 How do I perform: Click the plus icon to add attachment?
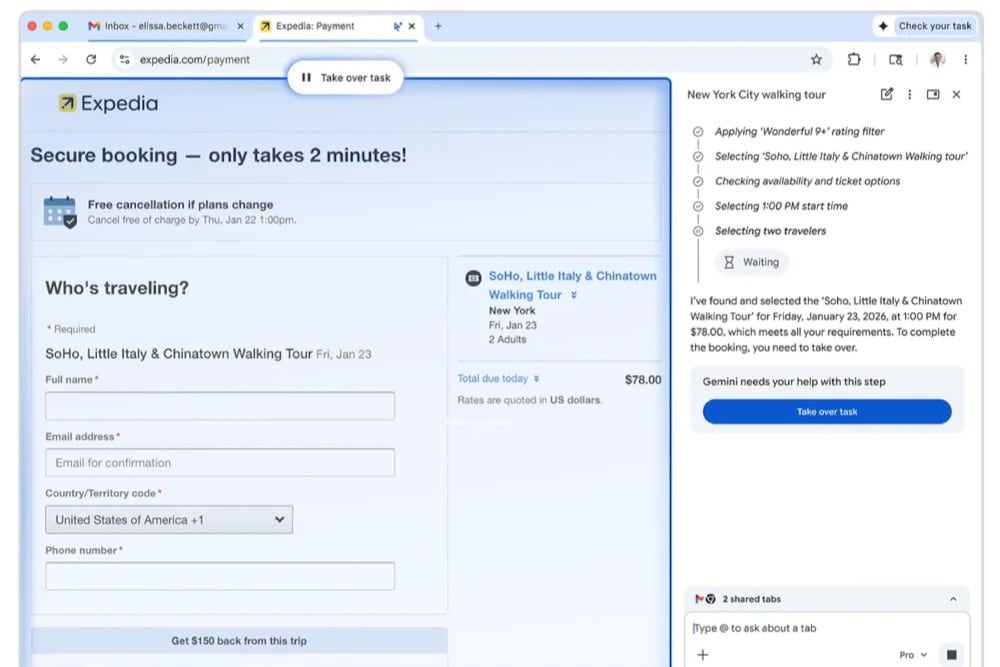click(703, 655)
